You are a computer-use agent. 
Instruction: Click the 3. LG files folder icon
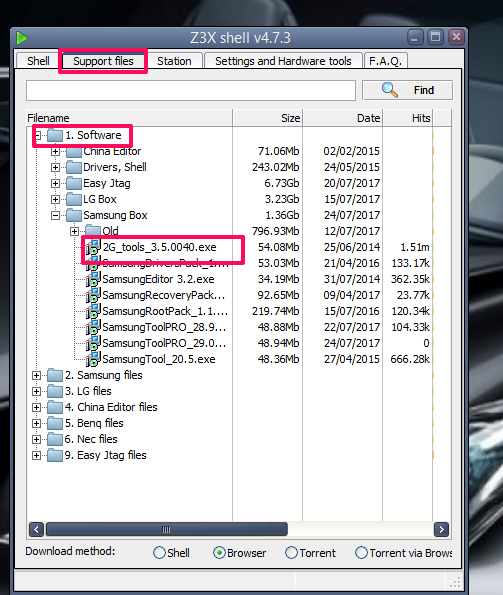55,391
